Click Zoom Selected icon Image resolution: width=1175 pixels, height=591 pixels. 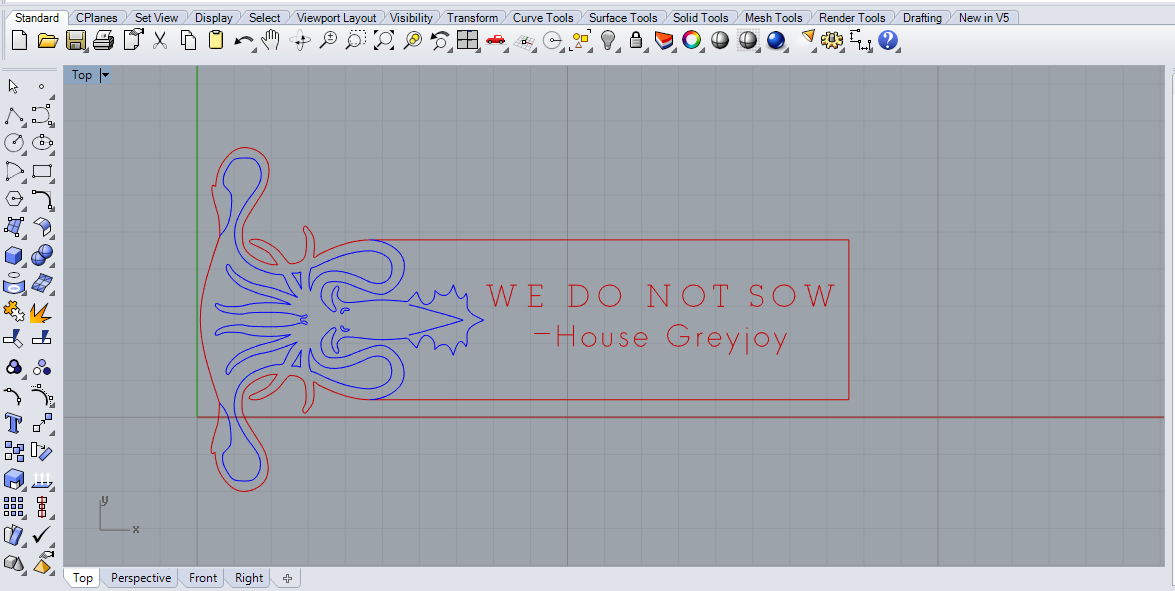click(x=412, y=40)
